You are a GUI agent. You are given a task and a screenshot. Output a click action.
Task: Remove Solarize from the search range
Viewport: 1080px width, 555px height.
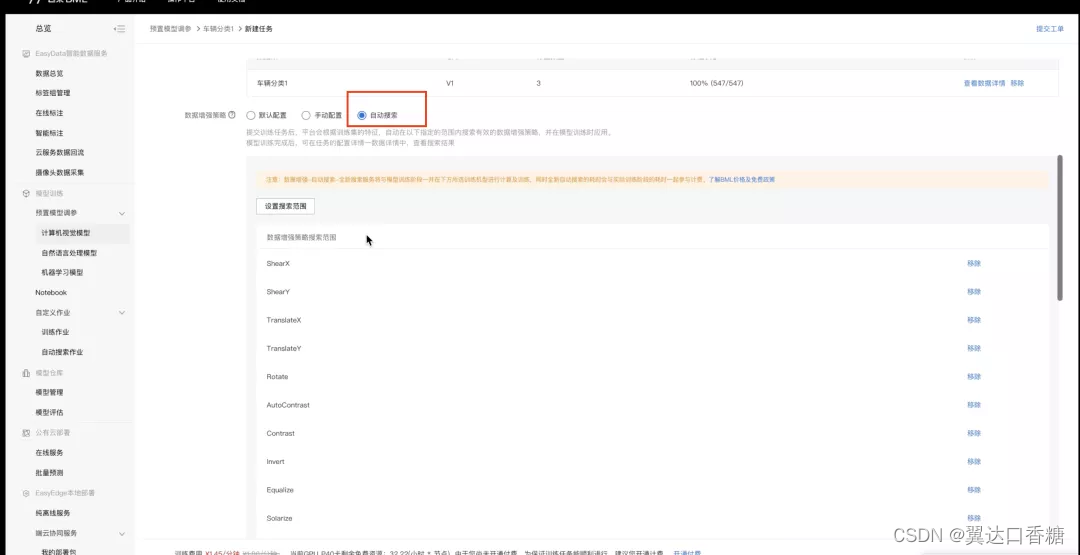(x=974, y=518)
